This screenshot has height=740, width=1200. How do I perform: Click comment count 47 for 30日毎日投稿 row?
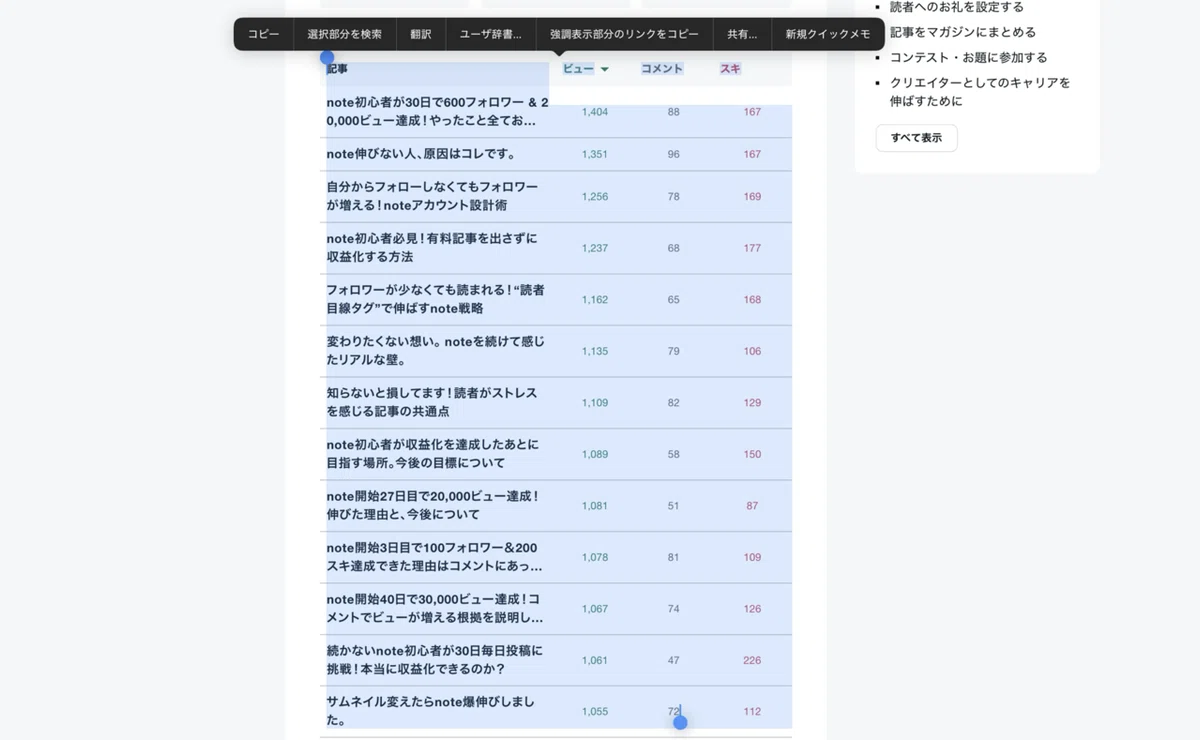point(673,660)
